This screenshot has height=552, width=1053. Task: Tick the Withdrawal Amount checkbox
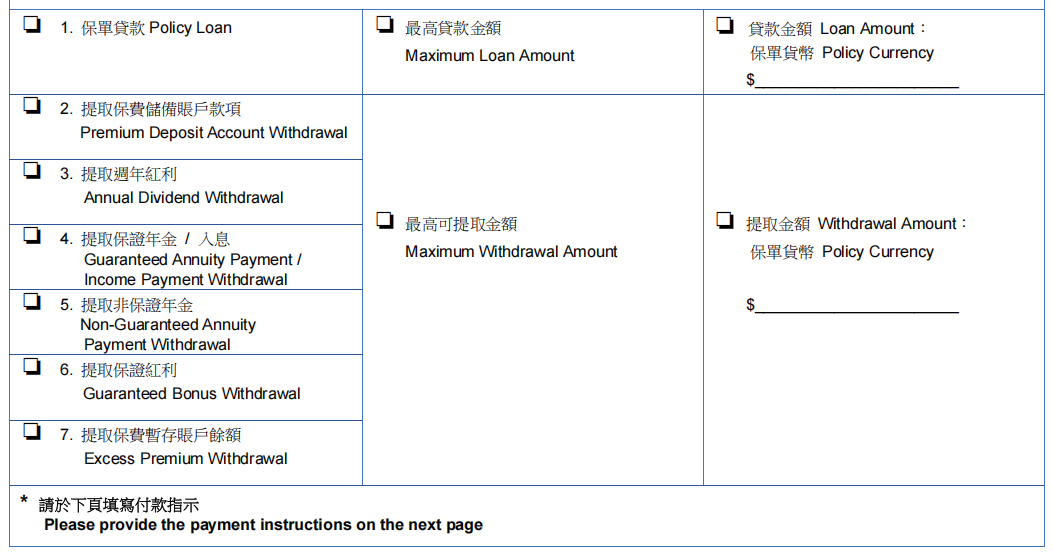tap(725, 221)
